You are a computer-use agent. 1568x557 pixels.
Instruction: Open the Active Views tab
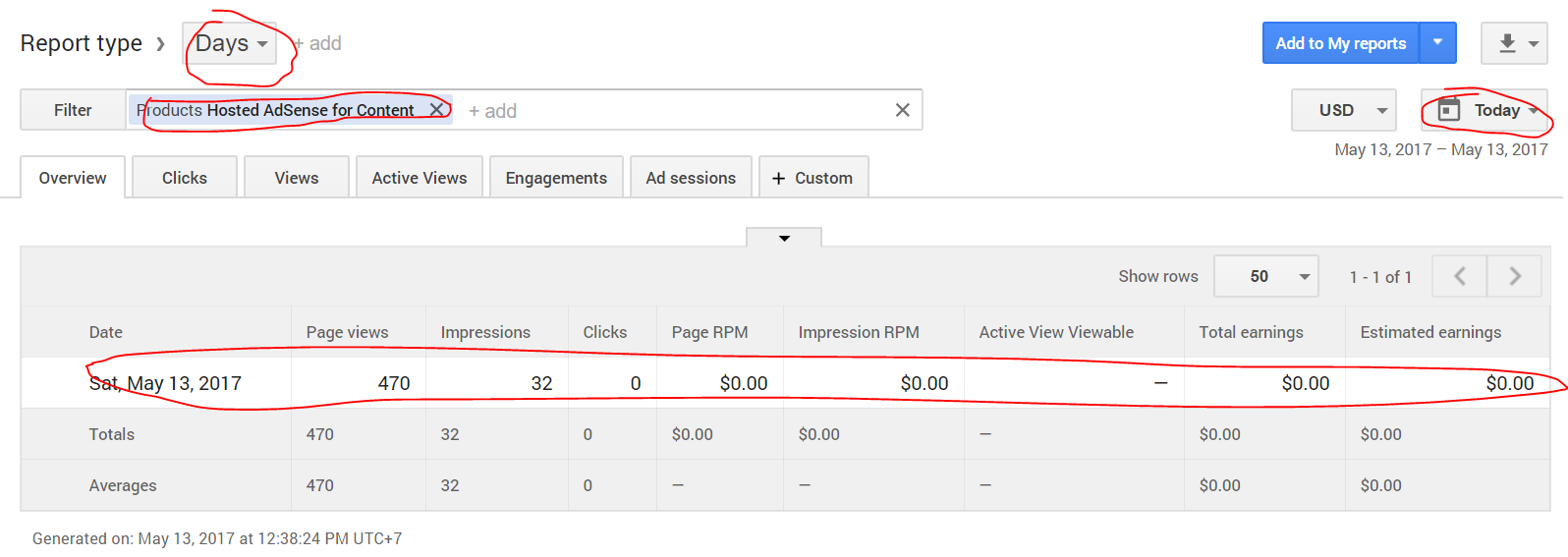click(x=419, y=178)
